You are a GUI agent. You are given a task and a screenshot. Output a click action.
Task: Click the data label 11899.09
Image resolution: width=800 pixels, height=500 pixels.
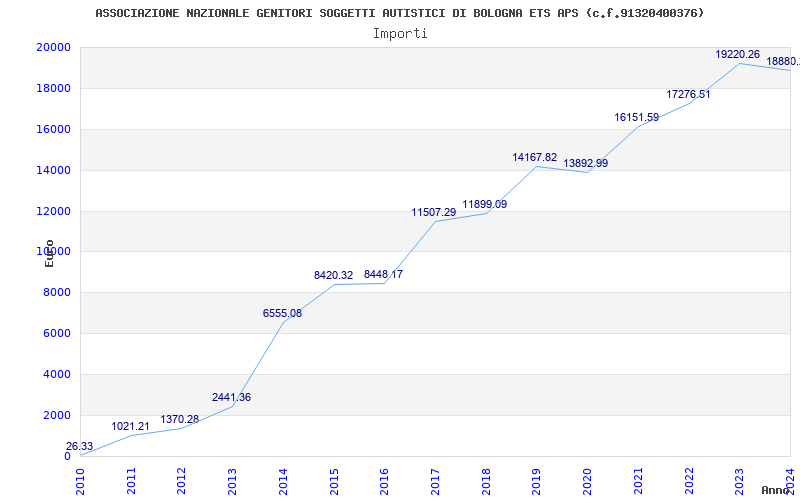[x=485, y=205]
